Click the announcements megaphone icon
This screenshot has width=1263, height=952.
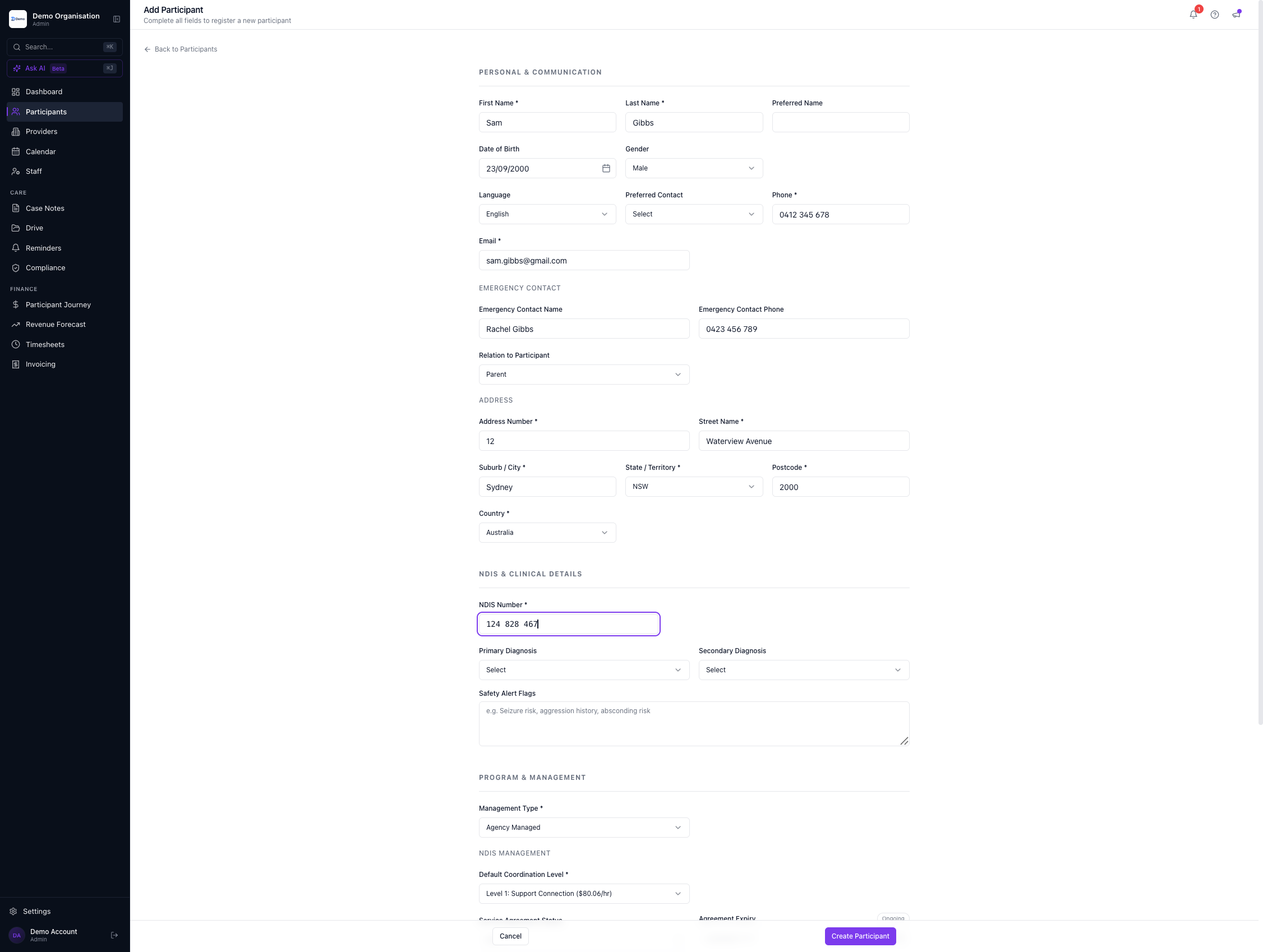[1236, 15]
